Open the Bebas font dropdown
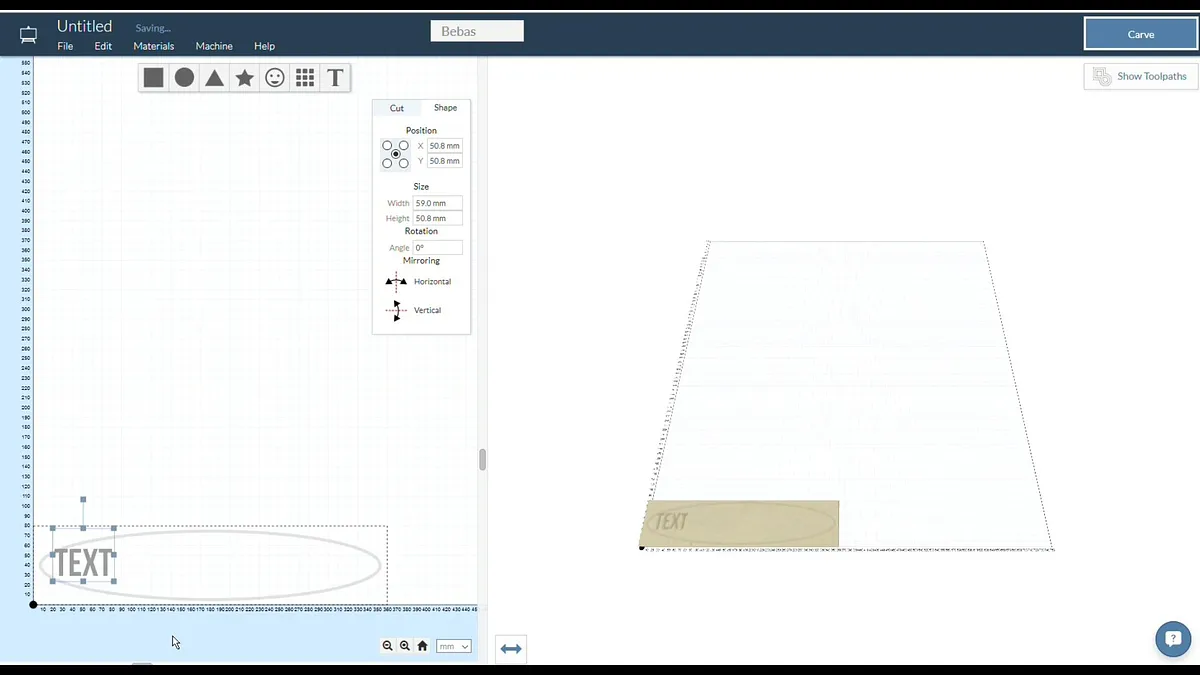 point(477,31)
